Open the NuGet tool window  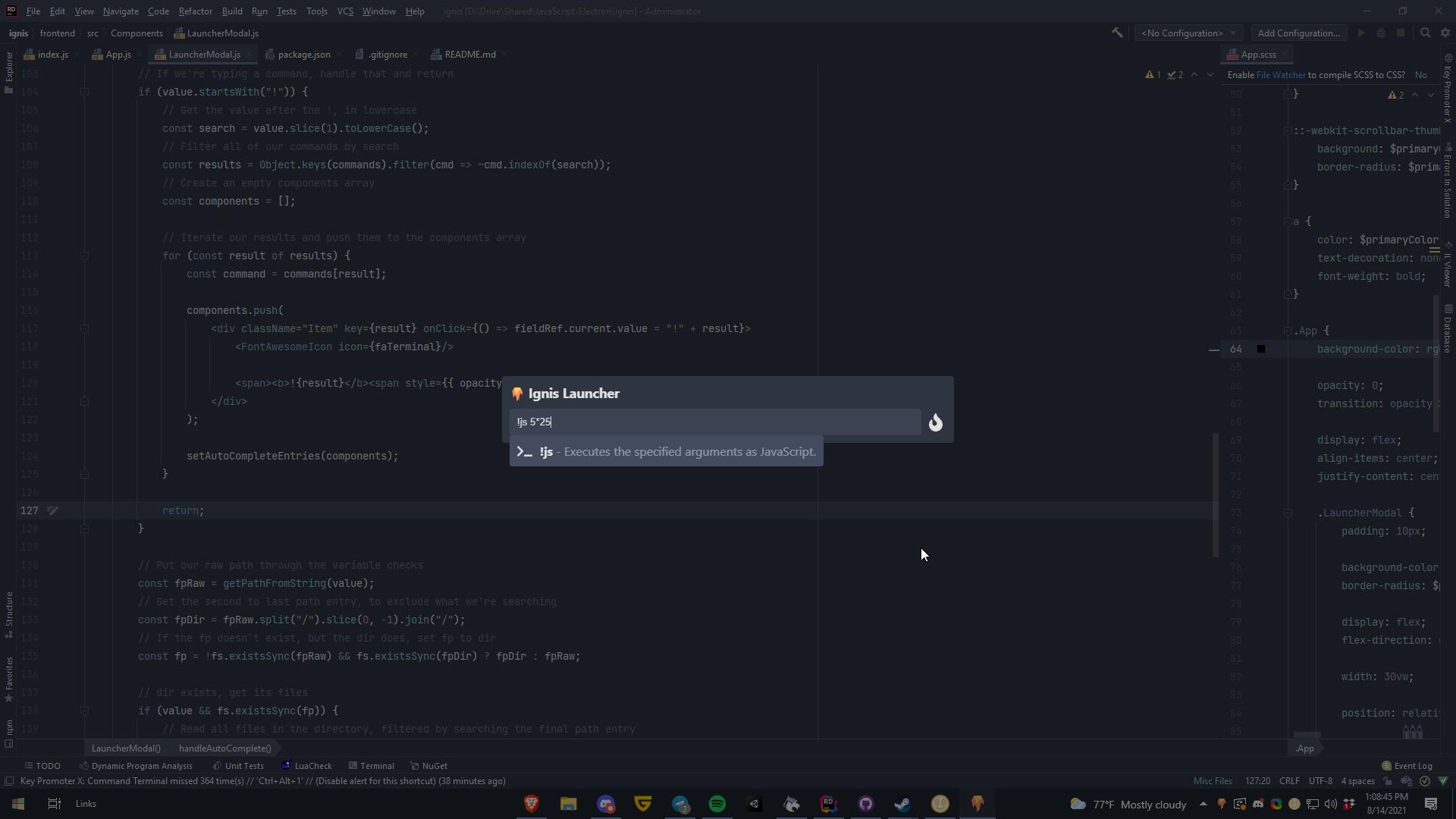428,766
